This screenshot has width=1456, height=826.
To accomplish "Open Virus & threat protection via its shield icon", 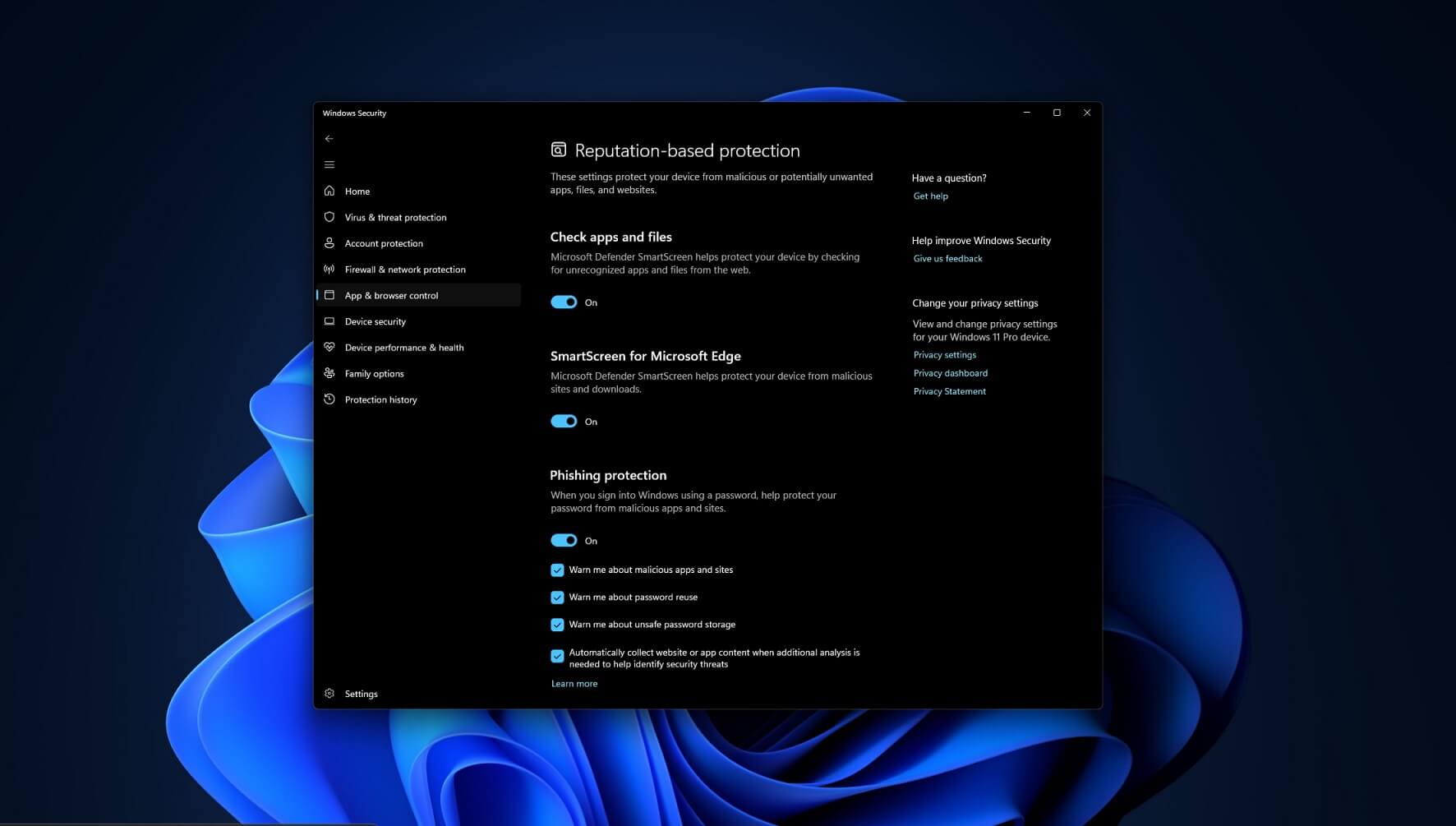I will point(329,217).
